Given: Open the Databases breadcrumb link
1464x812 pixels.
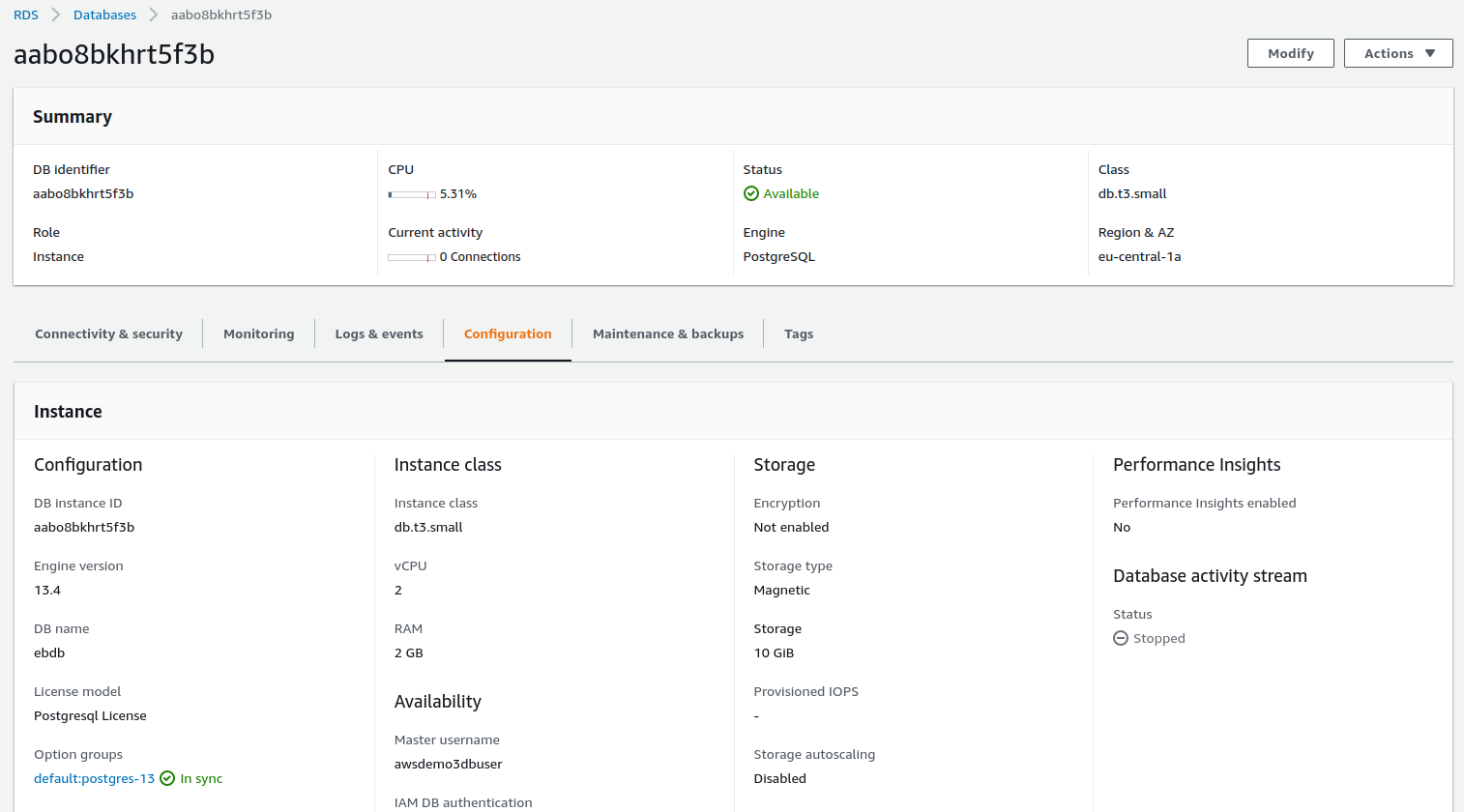Looking at the screenshot, I should pyautogui.click(x=104, y=14).
